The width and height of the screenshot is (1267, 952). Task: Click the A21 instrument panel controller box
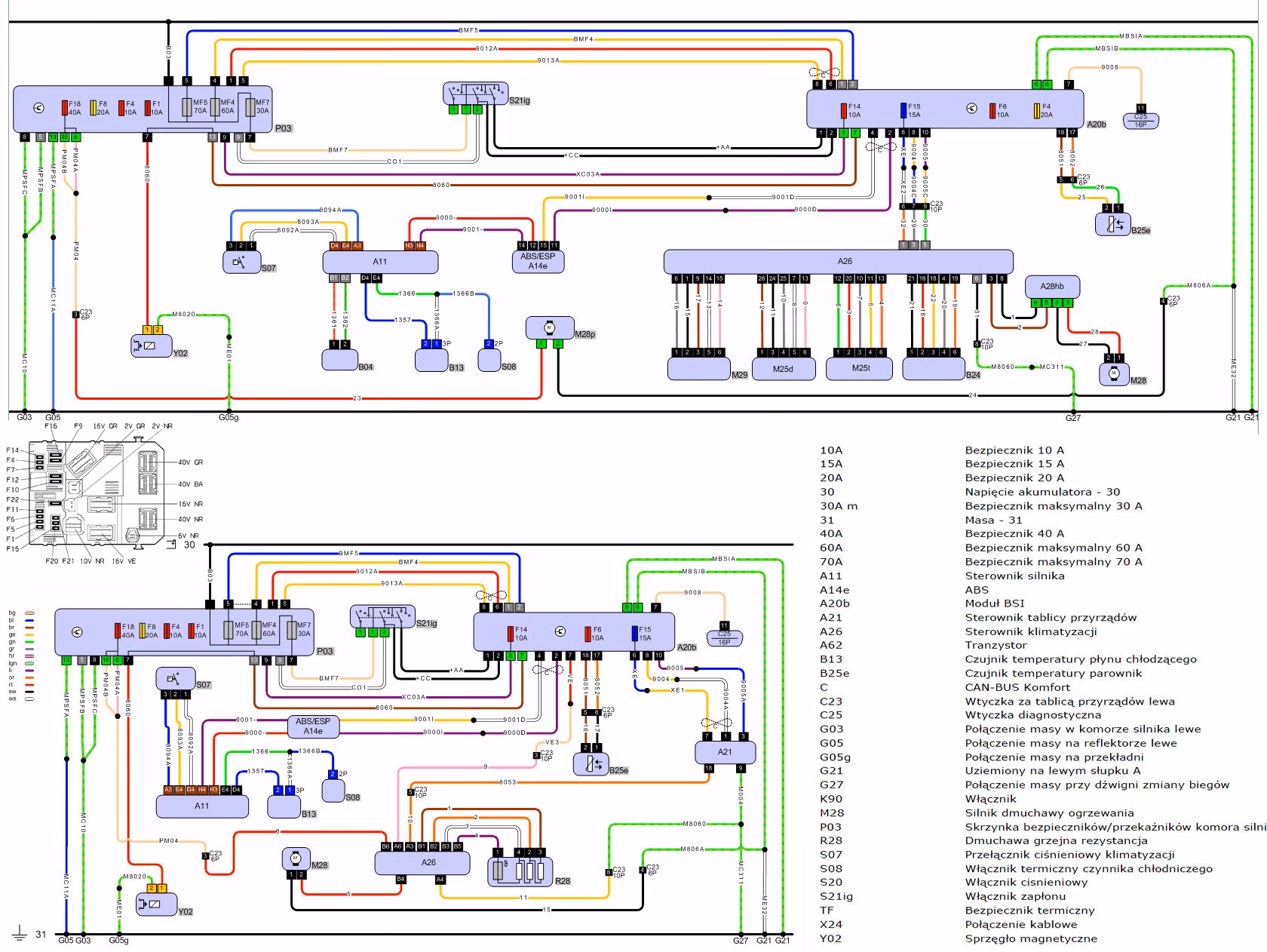(724, 752)
